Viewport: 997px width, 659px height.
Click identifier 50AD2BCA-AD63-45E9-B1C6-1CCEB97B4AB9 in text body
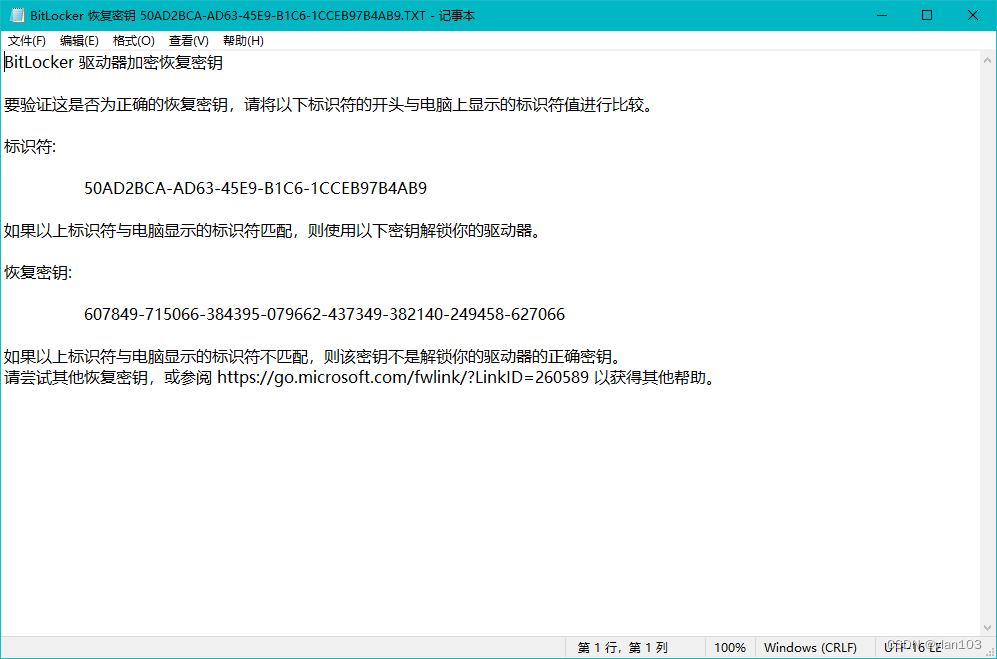pos(256,188)
